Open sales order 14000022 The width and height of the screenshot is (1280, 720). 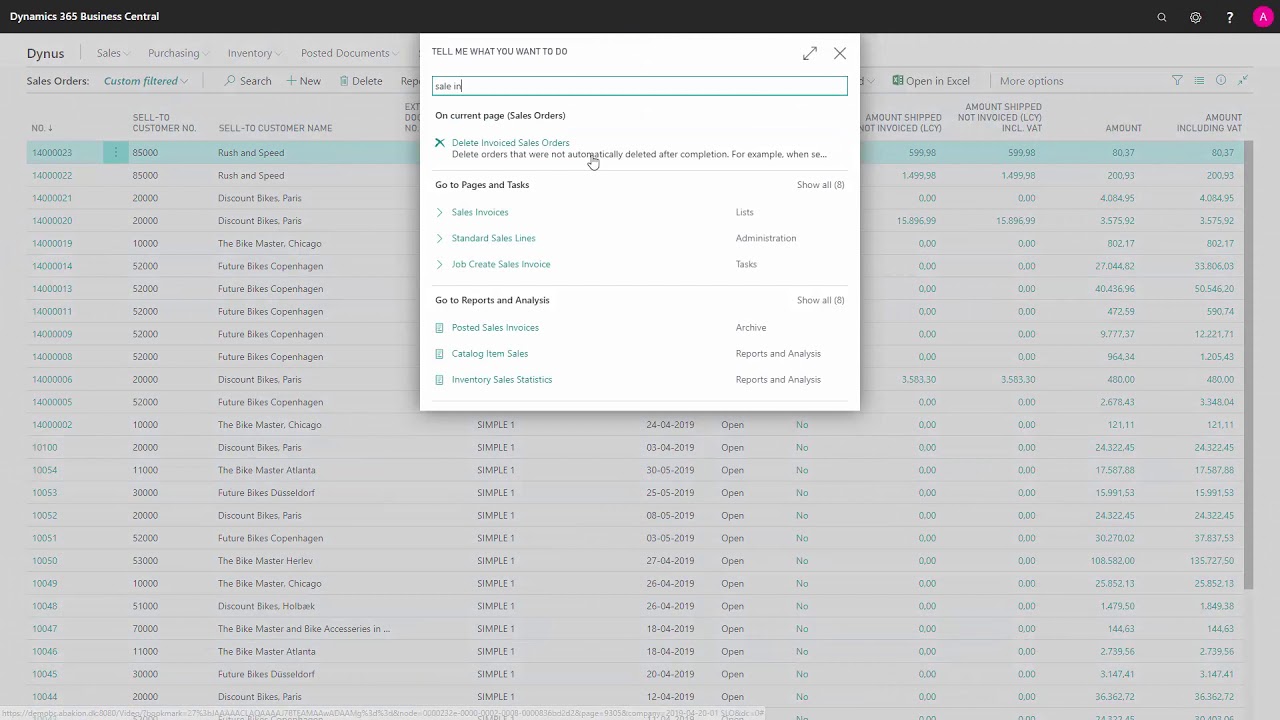point(52,175)
